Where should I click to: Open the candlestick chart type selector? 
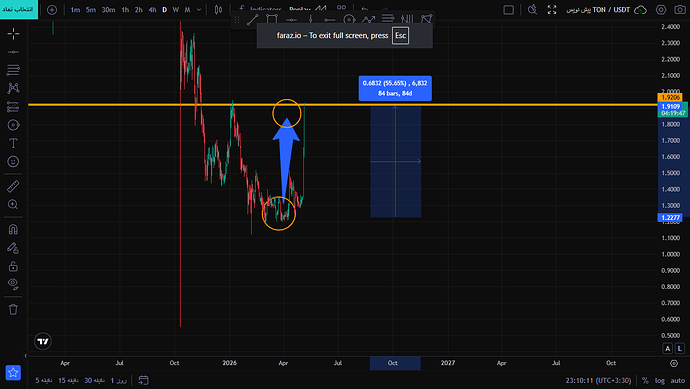tap(218, 10)
